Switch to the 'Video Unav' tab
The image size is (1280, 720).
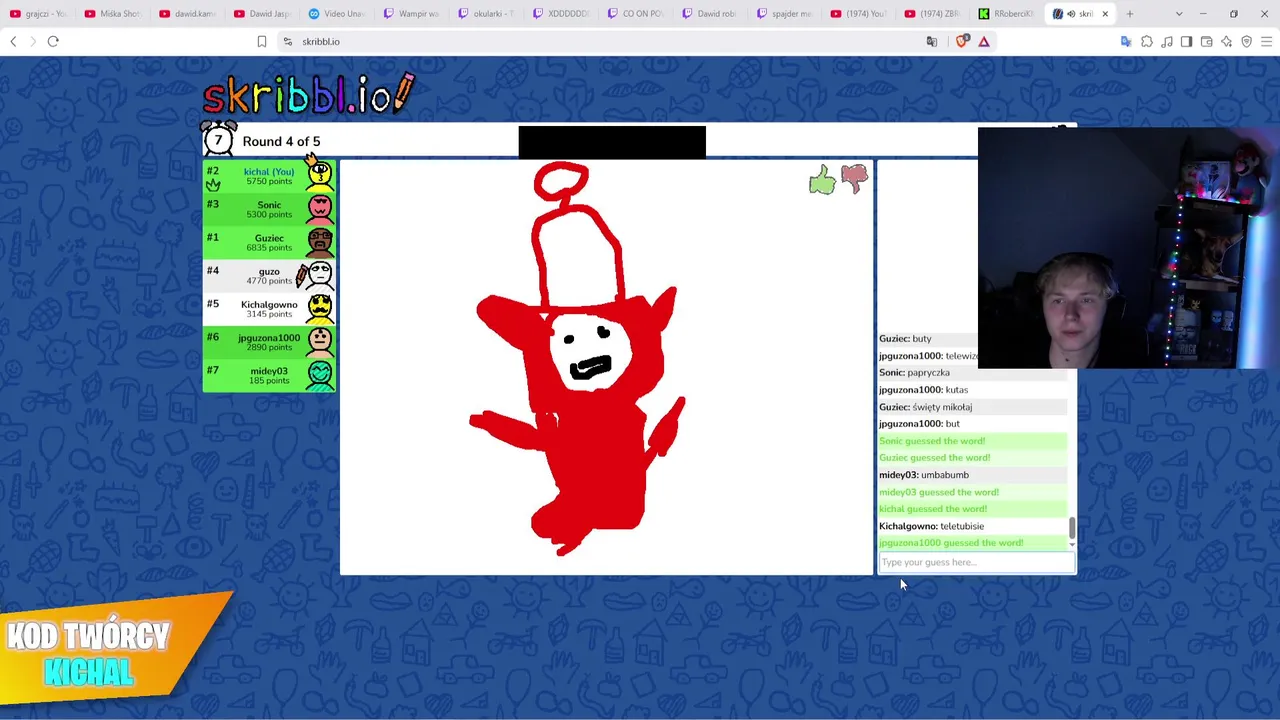click(339, 14)
